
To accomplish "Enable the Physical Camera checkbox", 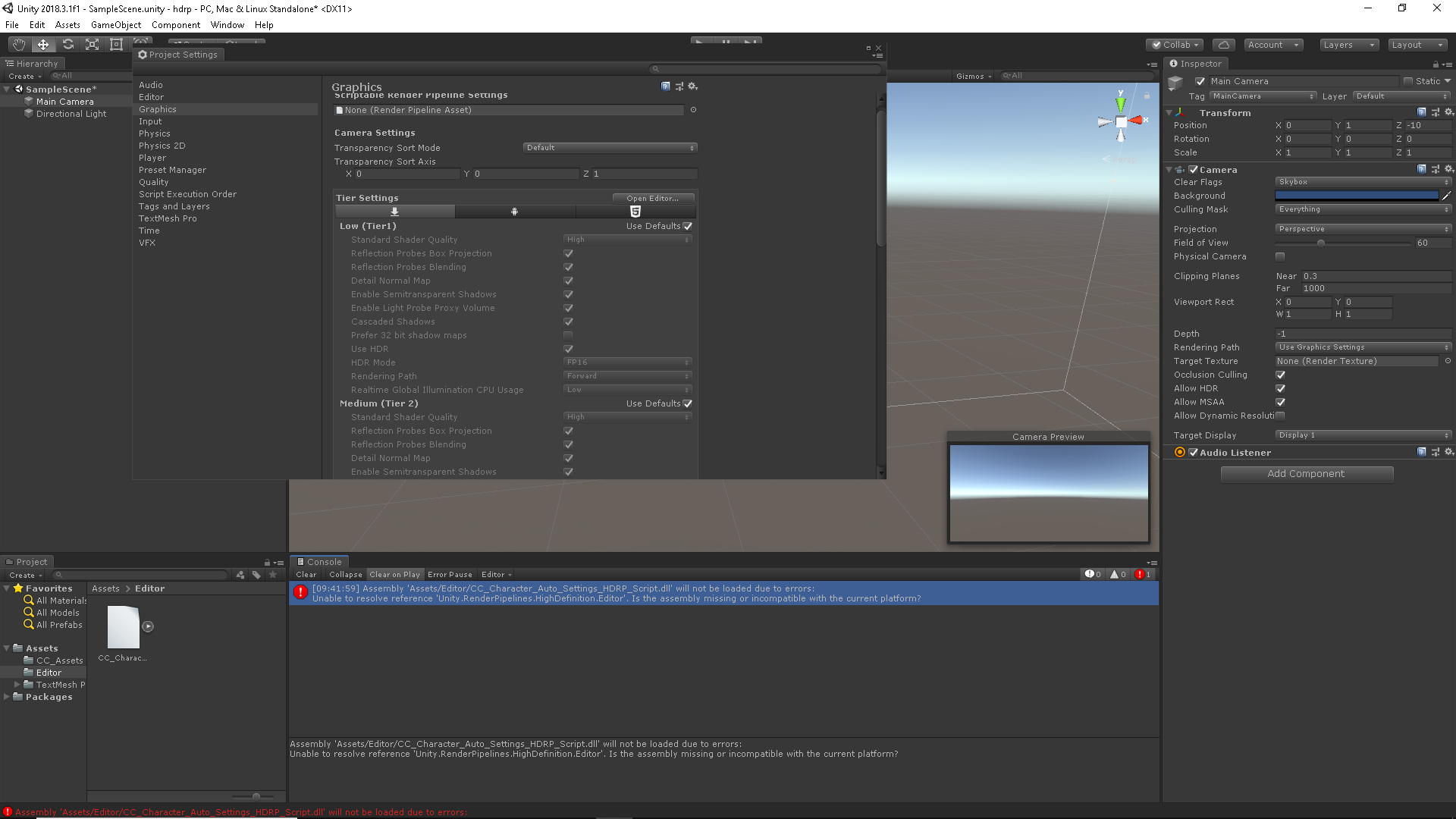I will pos(1280,256).
